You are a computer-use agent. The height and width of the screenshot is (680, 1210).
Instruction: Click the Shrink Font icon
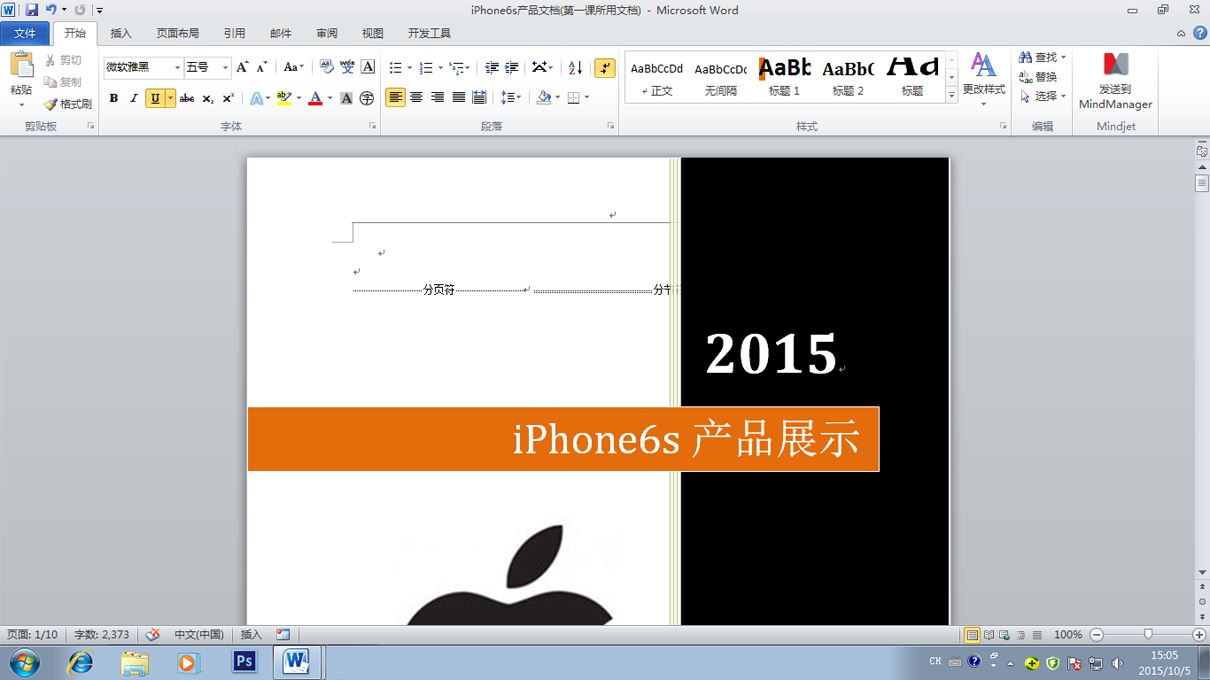tap(262, 67)
